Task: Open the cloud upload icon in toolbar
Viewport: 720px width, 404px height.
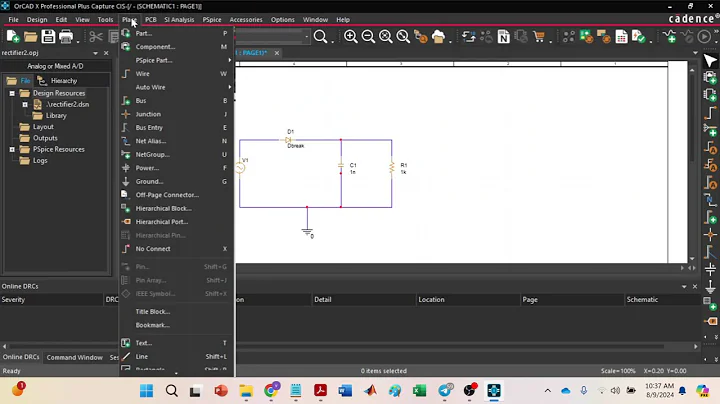Action: [439, 37]
